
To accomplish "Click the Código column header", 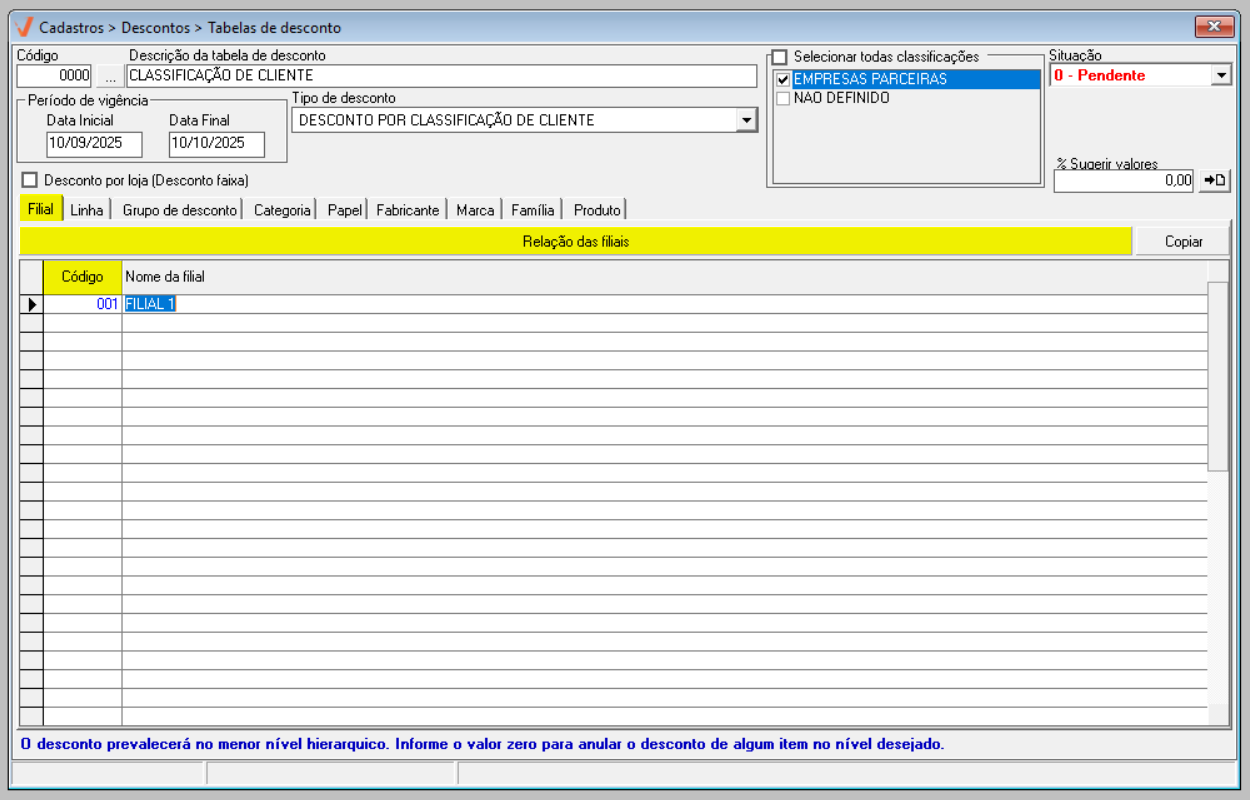I will pos(82,277).
